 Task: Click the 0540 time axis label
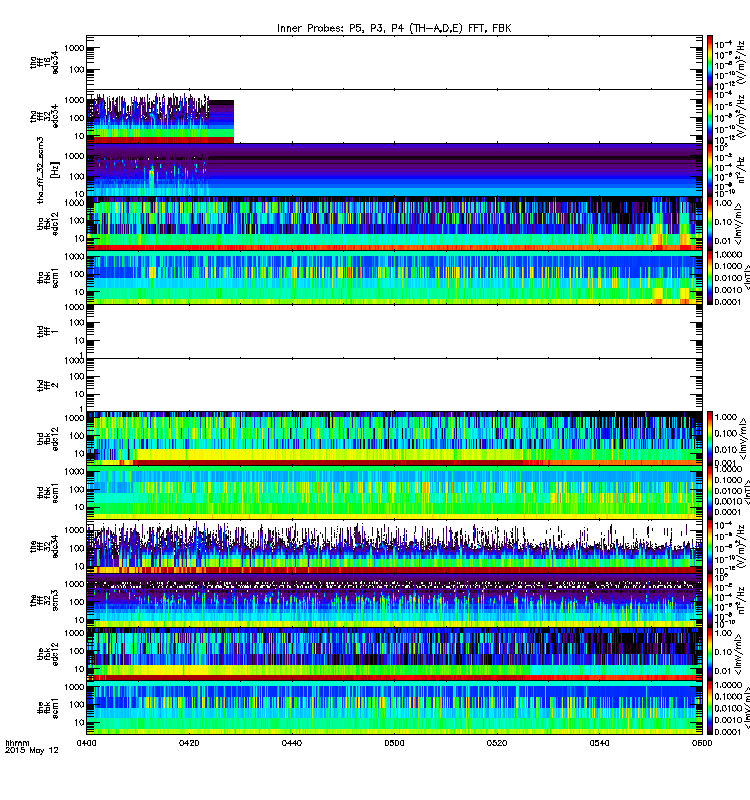(599, 743)
